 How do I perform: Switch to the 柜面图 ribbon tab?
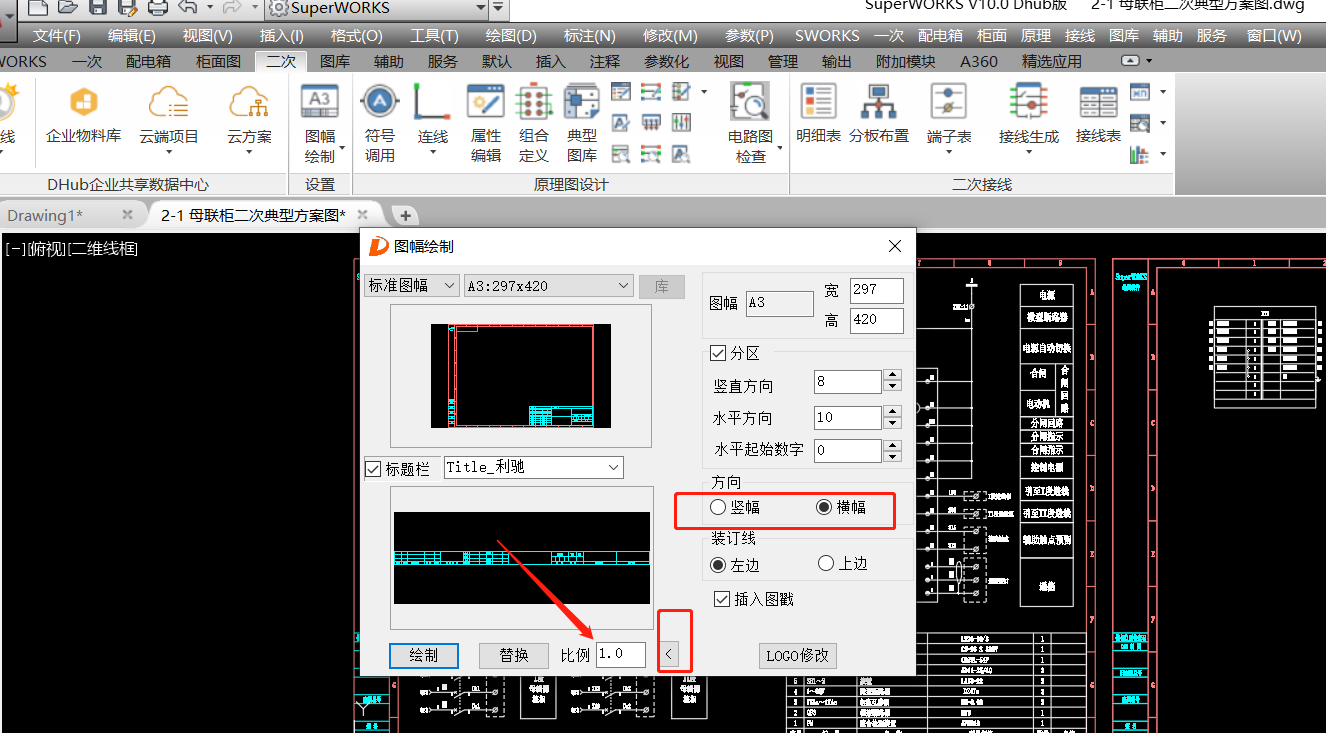point(218,62)
